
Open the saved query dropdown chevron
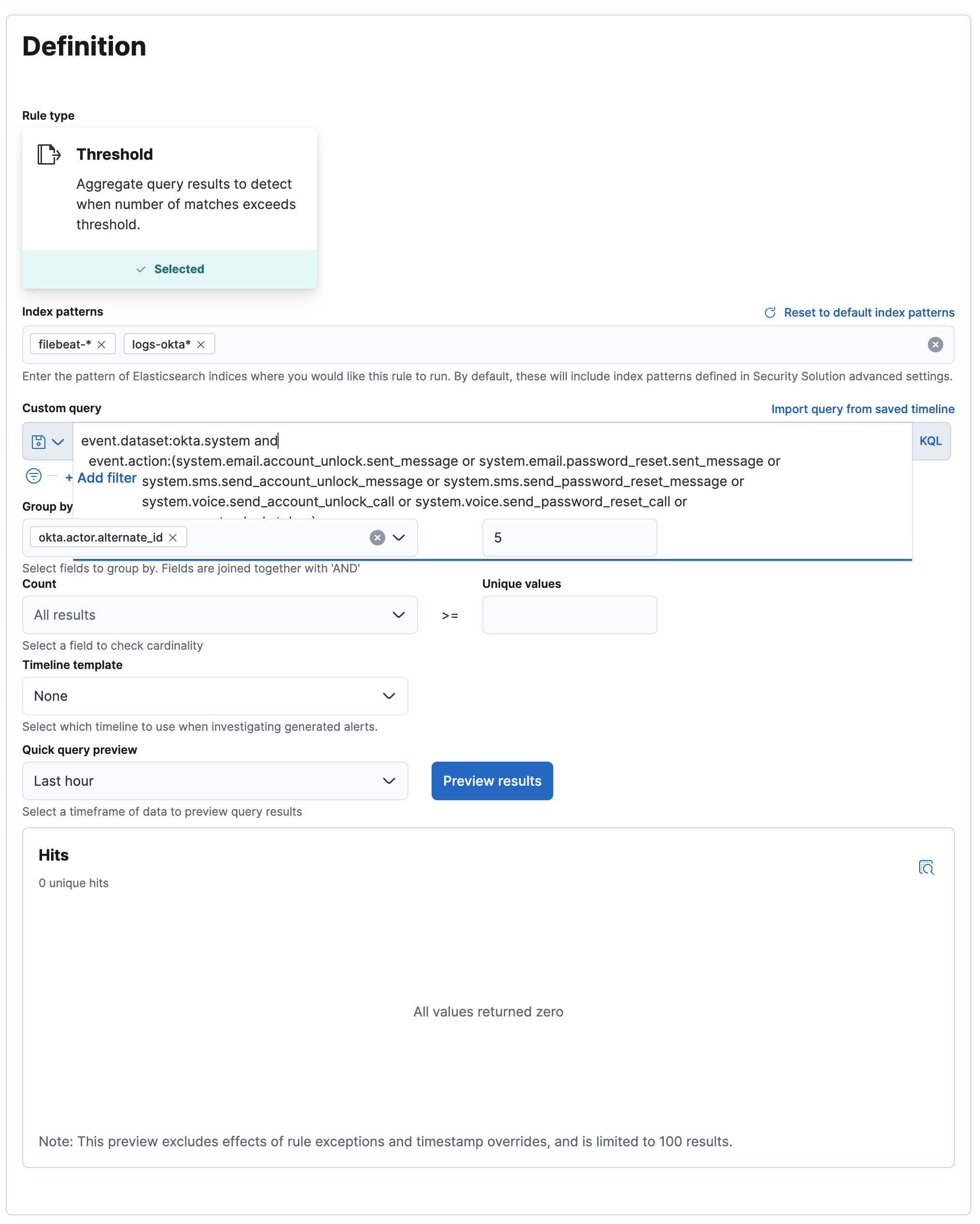[x=58, y=441]
